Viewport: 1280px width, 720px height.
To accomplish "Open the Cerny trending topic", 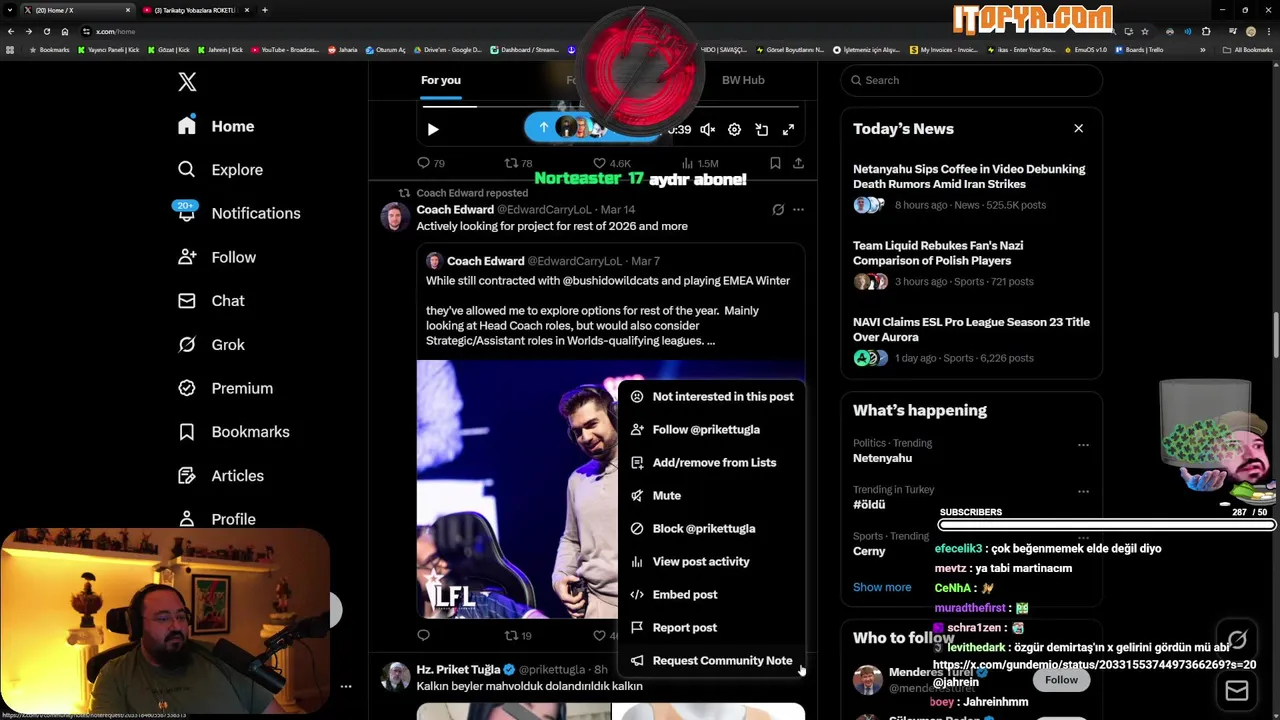I will [x=869, y=551].
